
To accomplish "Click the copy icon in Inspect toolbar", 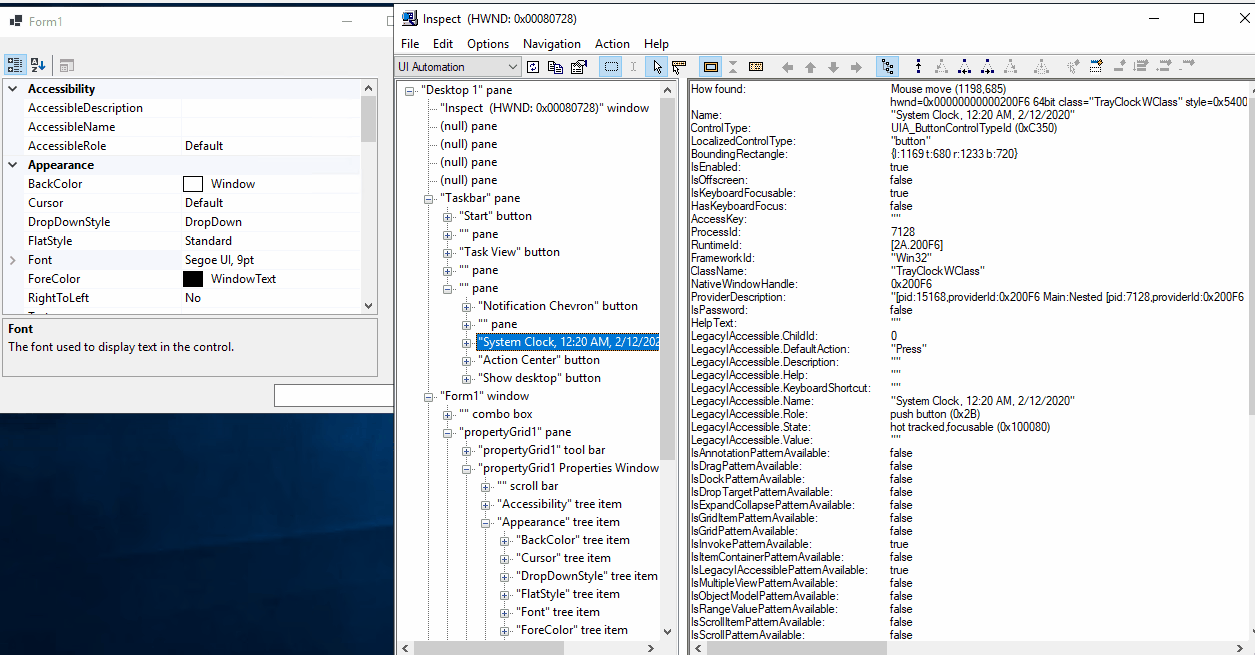I will [x=556, y=67].
